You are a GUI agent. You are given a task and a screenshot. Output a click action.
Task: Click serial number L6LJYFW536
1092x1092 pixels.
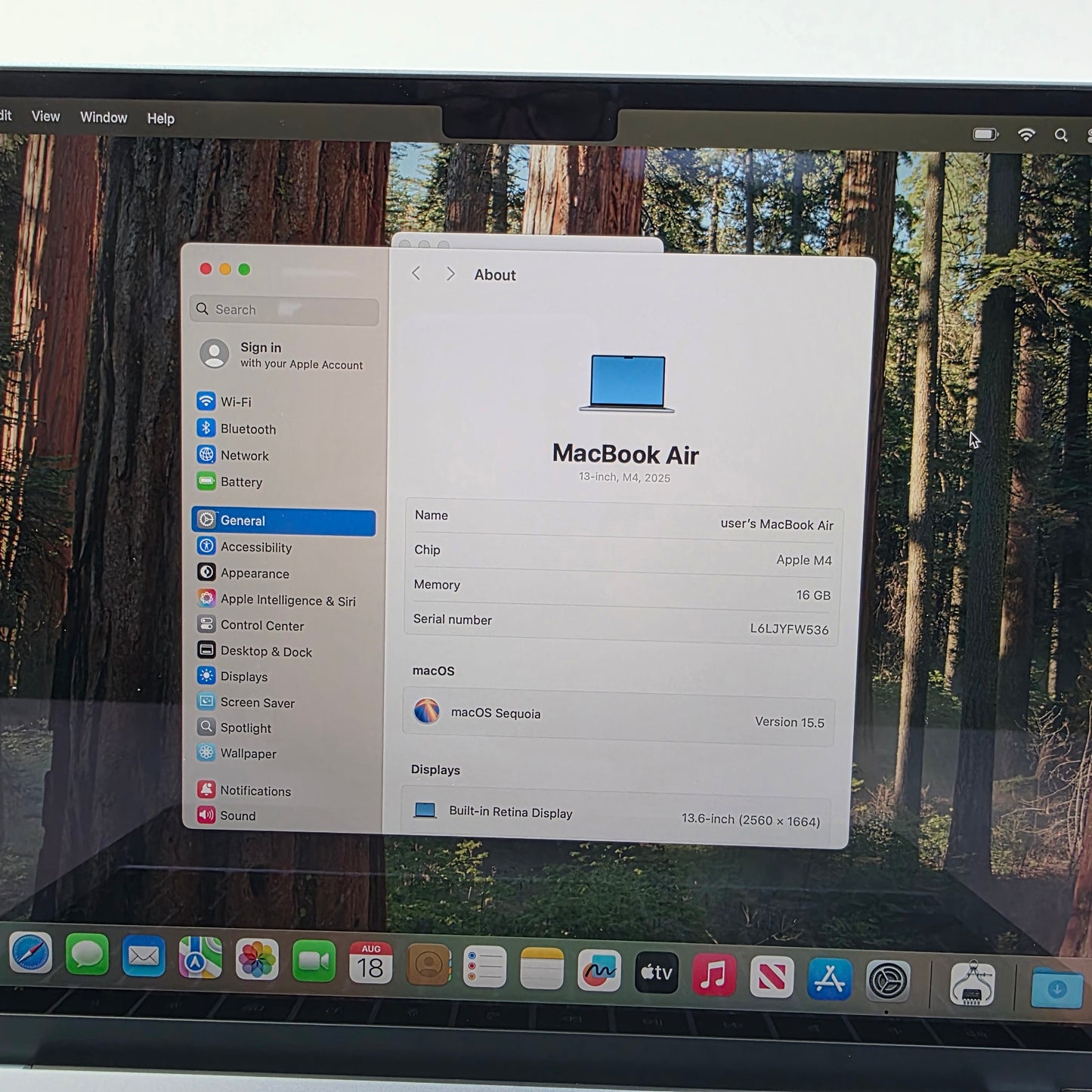pyautogui.click(x=789, y=629)
